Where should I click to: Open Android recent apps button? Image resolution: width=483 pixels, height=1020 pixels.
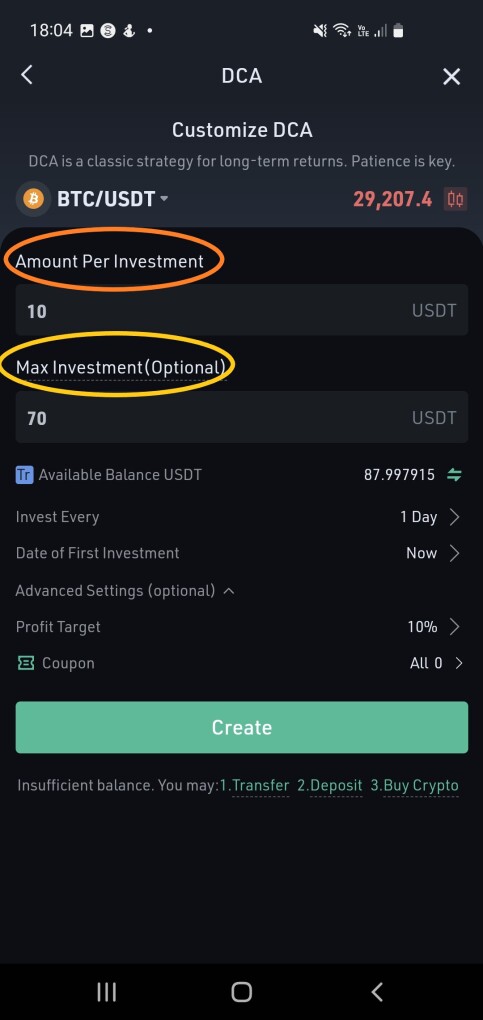(x=106, y=991)
